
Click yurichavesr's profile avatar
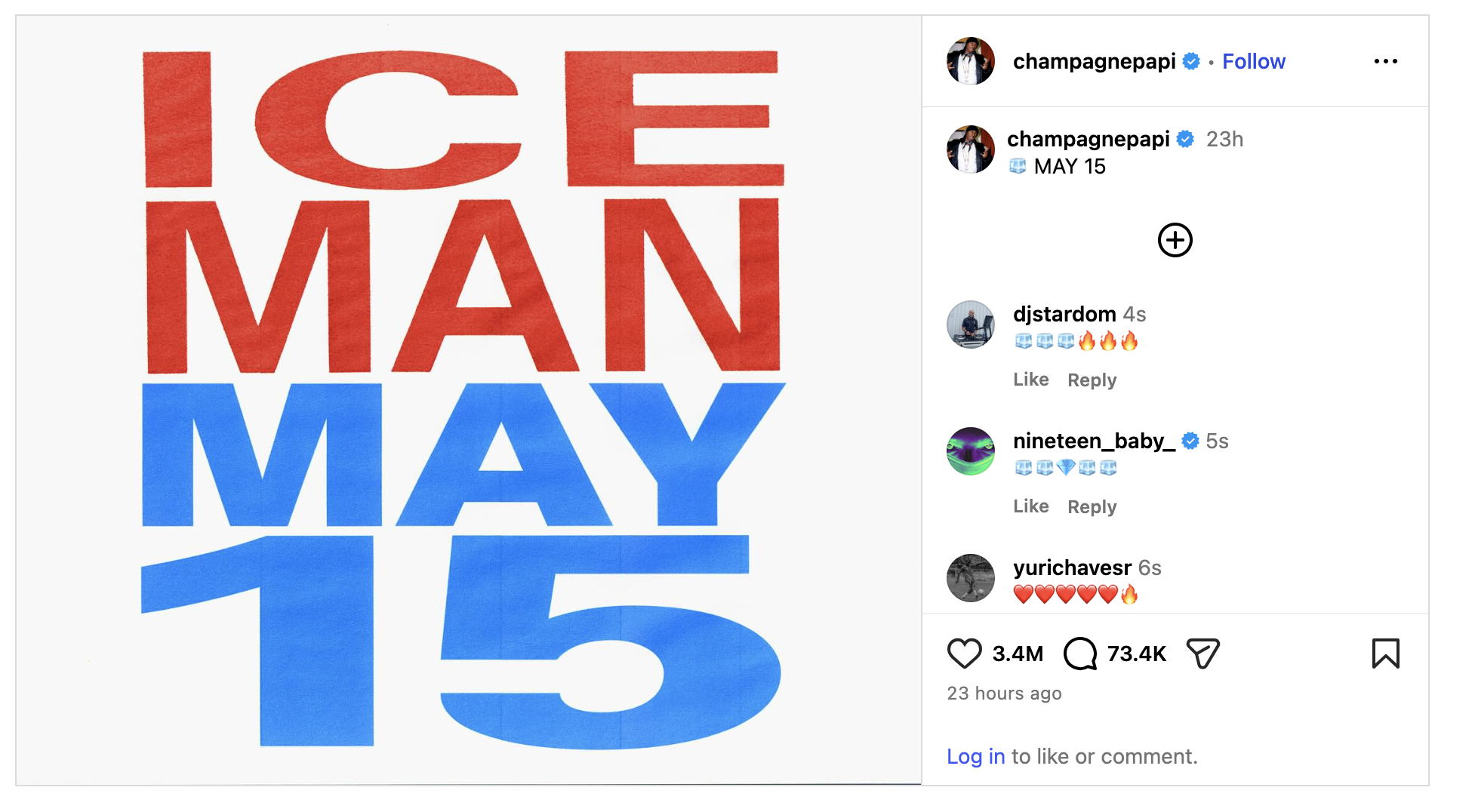click(970, 578)
